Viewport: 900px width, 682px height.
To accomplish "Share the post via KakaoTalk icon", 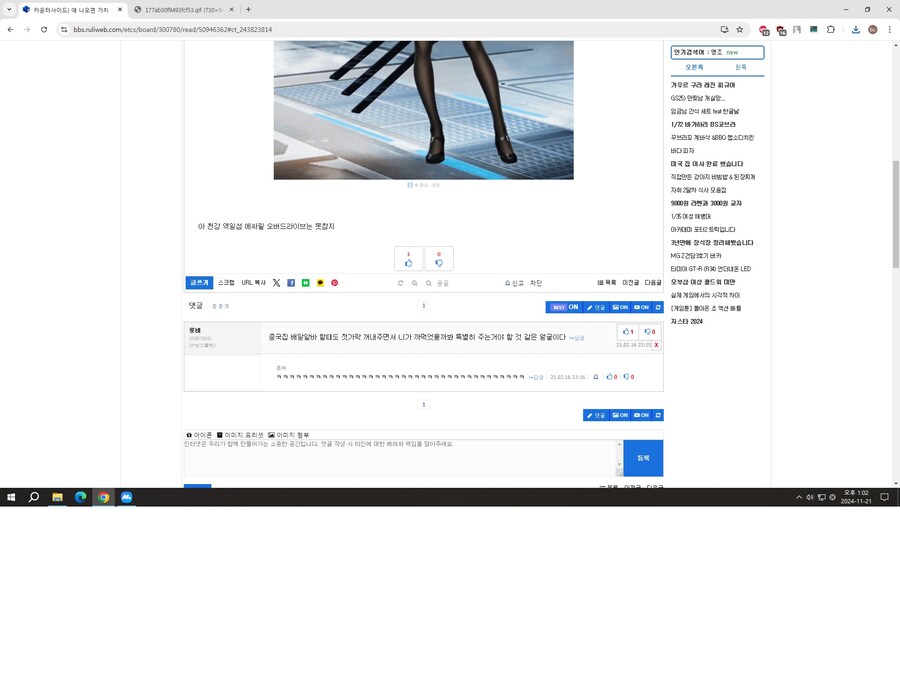I will (x=320, y=283).
